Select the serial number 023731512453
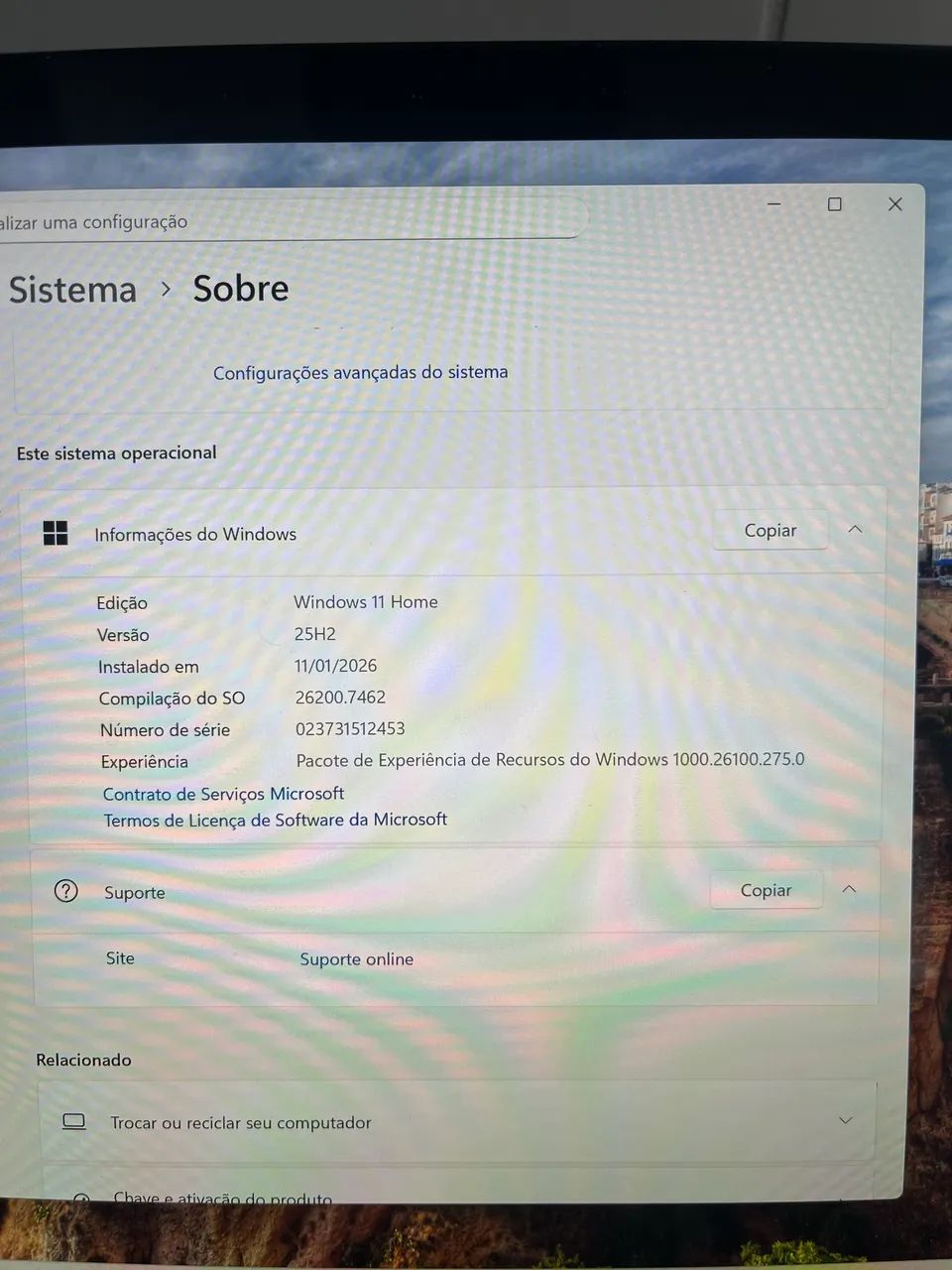Viewport: 952px width, 1270px height. (x=350, y=729)
